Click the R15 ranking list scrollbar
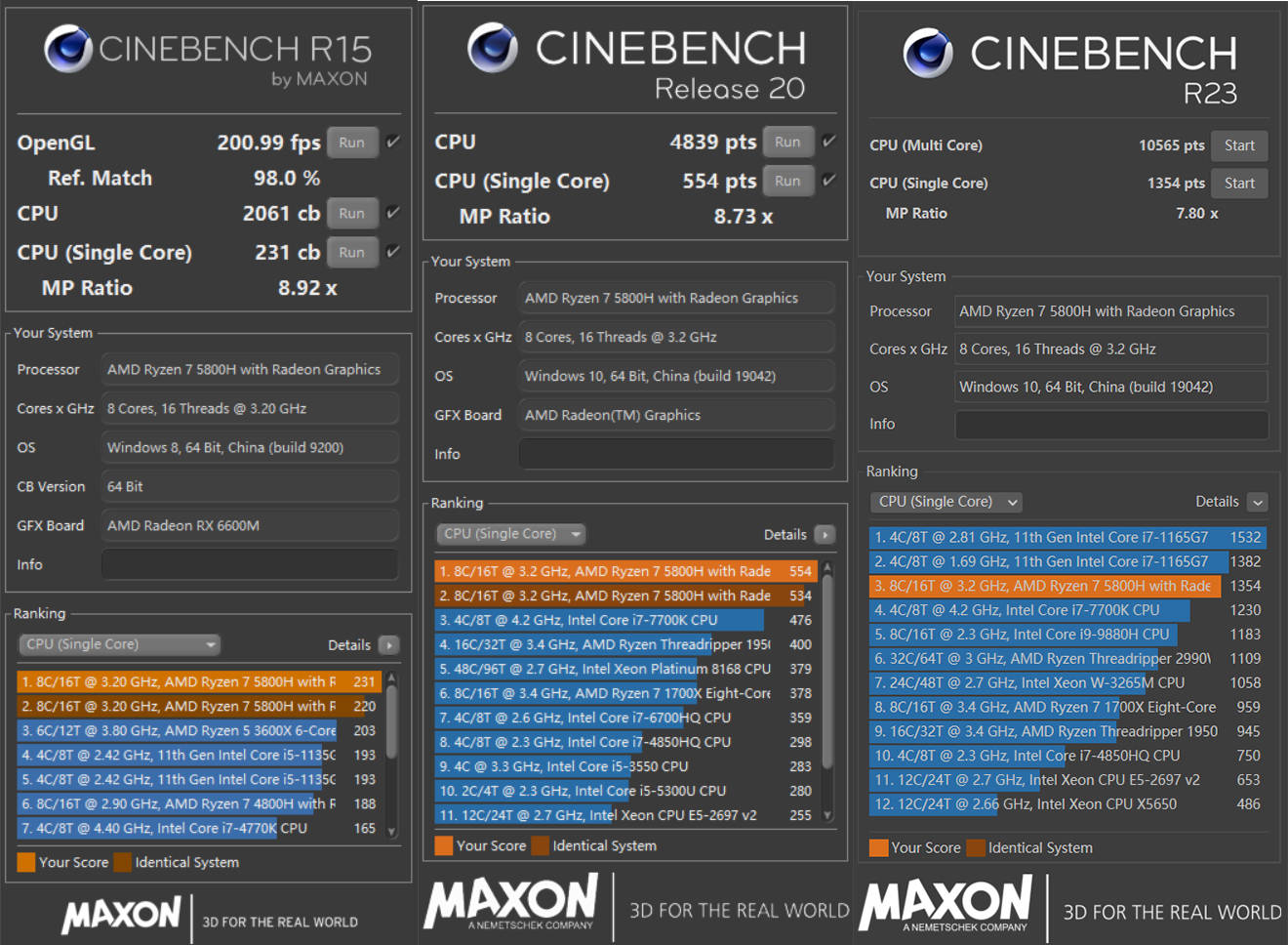This screenshot has width=1288, height=945. [x=392, y=722]
